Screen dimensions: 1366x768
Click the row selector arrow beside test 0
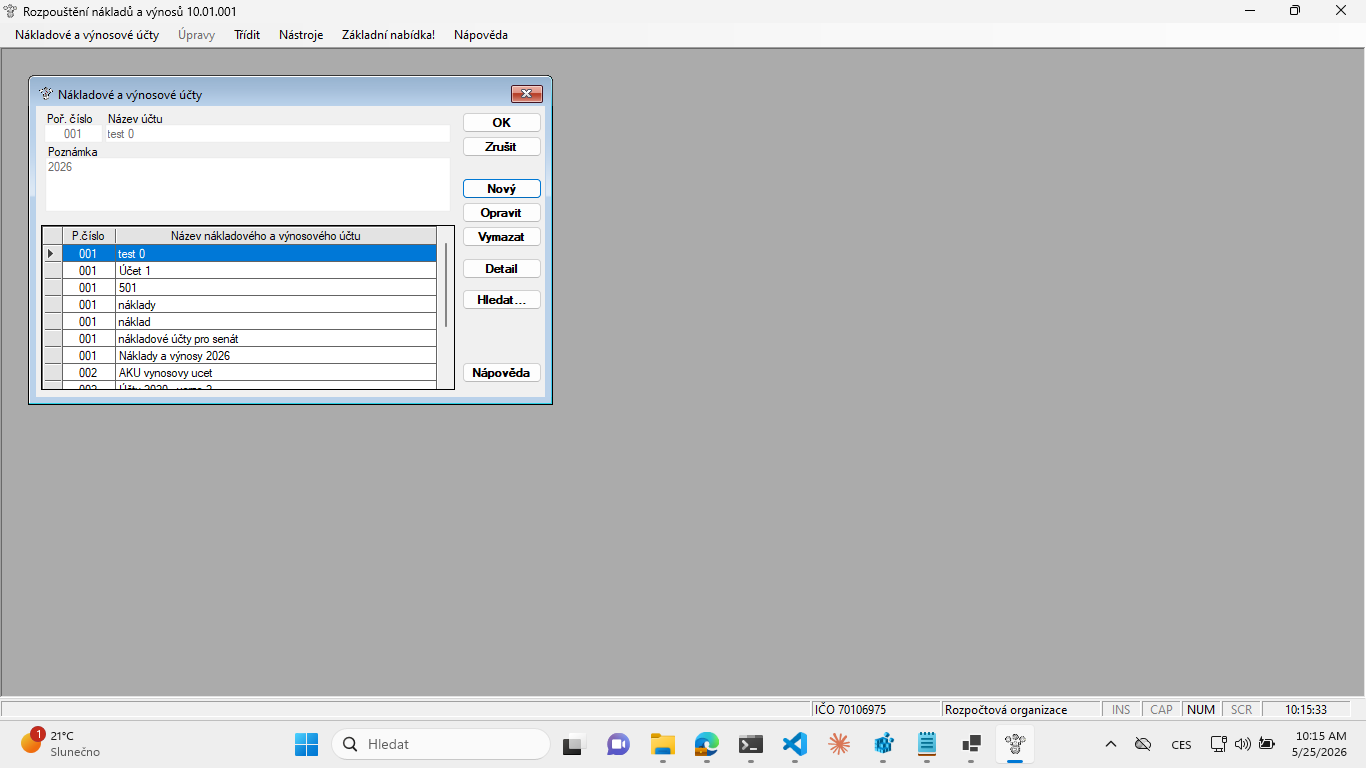52,254
